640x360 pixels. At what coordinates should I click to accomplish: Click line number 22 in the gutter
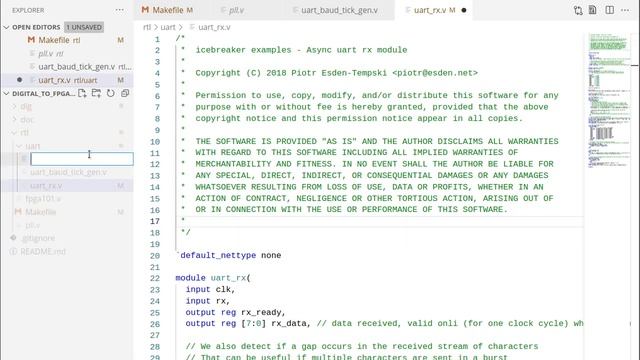point(155,278)
